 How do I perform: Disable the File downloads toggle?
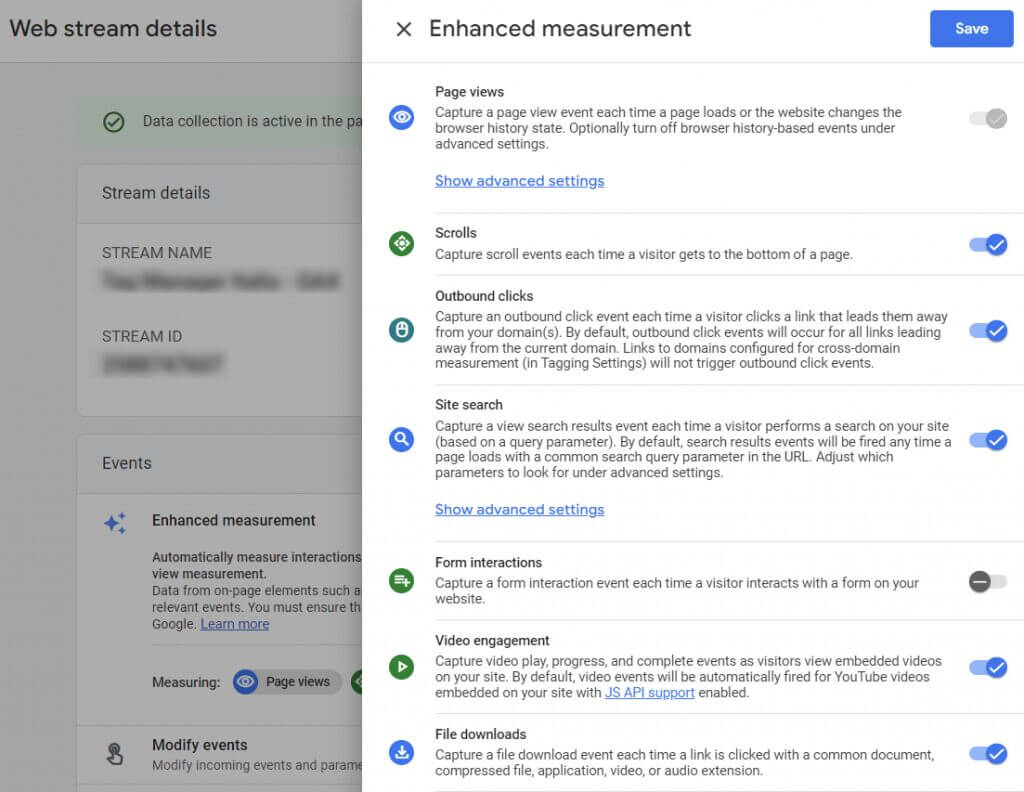click(x=988, y=753)
